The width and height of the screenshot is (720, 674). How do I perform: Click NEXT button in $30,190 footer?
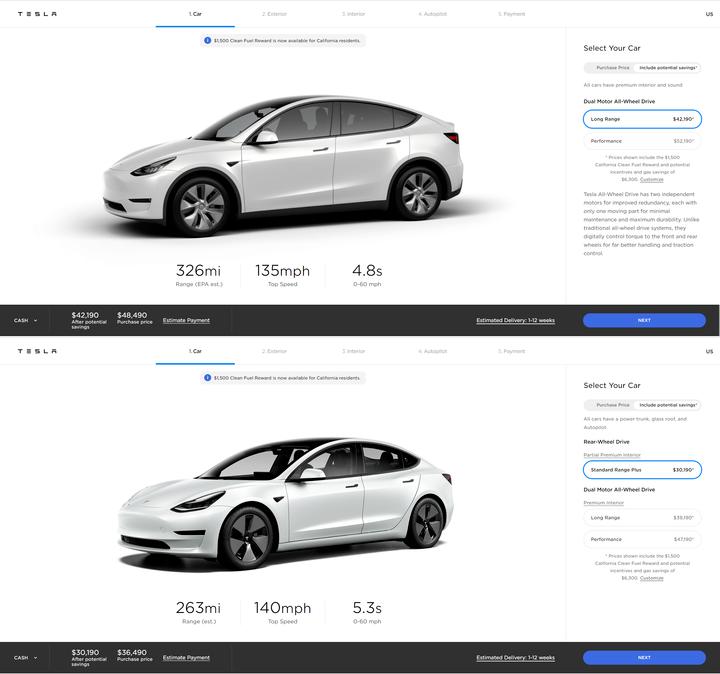644,658
